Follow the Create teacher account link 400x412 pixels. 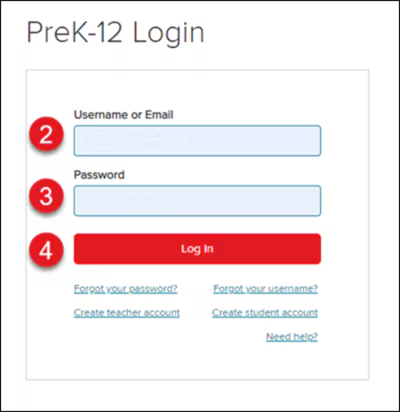tap(127, 312)
